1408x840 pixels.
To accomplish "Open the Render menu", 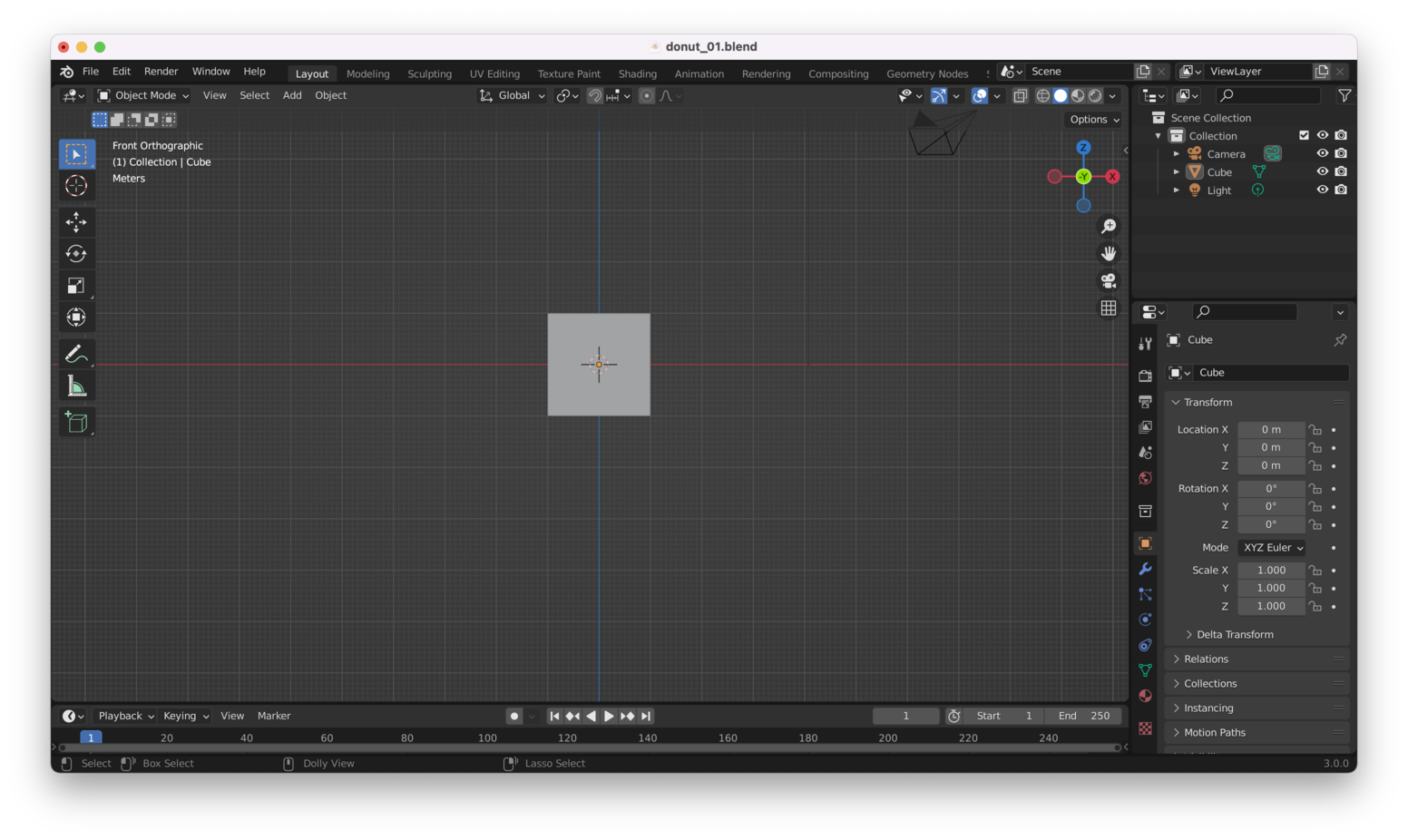I will pyautogui.click(x=161, y=72).
